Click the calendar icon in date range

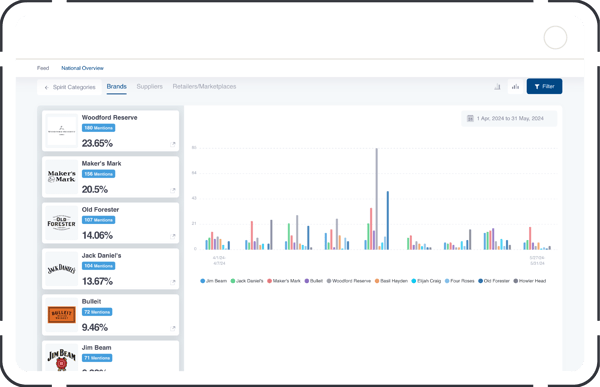click(470, 119)
